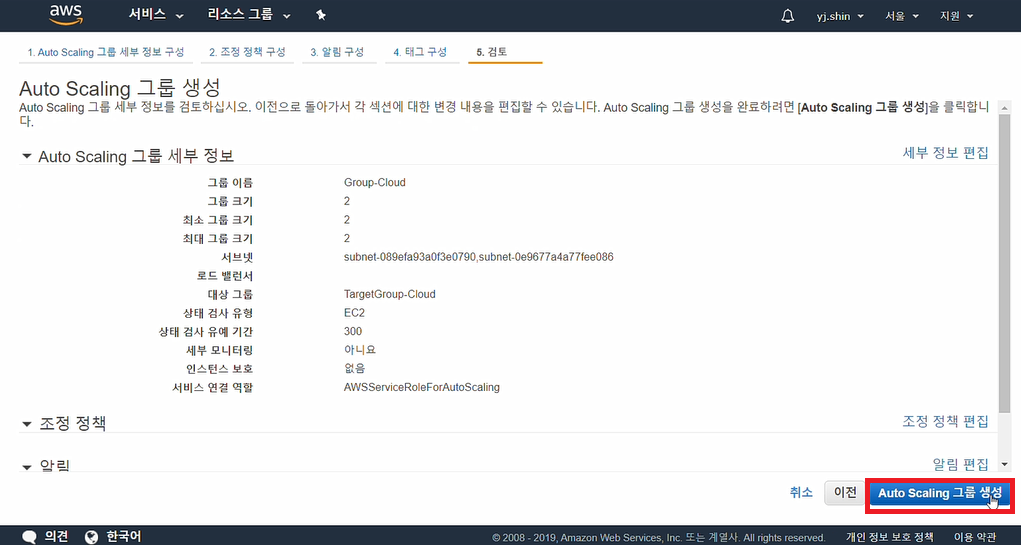Select the Group-Cloud group name value

pyautogui.click(x=374, y=182)
